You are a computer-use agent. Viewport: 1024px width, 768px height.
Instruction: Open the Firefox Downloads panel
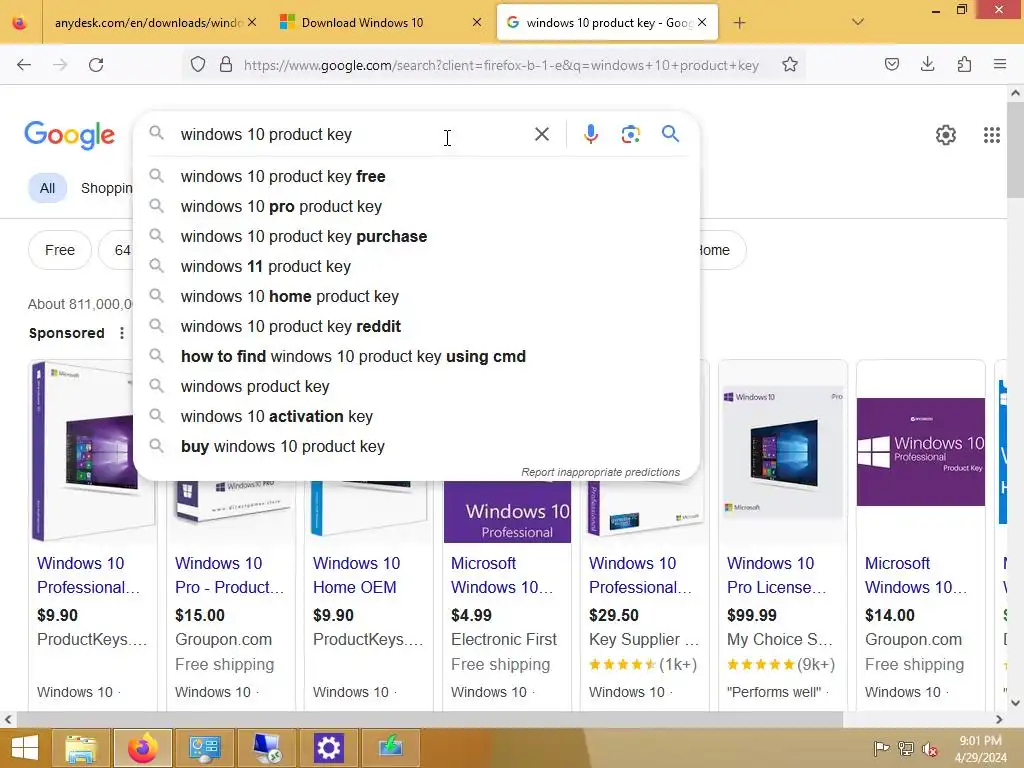[x=927, y=64]
